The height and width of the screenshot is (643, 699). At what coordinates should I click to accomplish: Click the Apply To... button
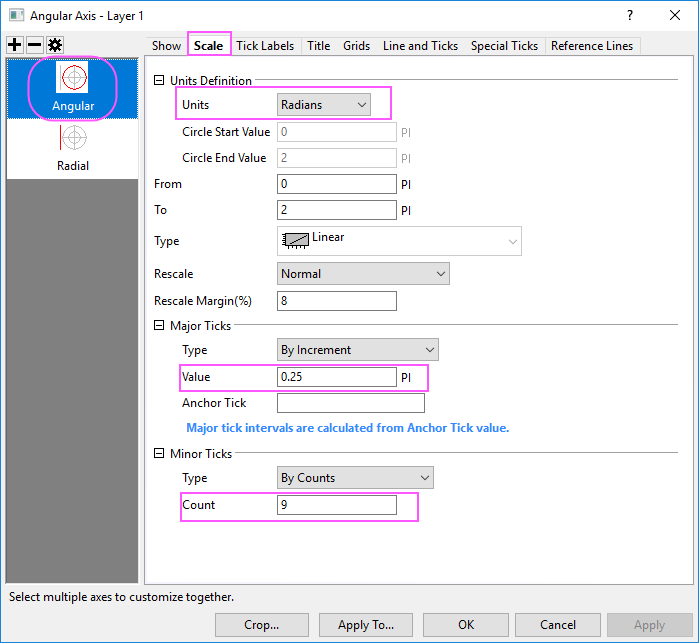(366, 625)
